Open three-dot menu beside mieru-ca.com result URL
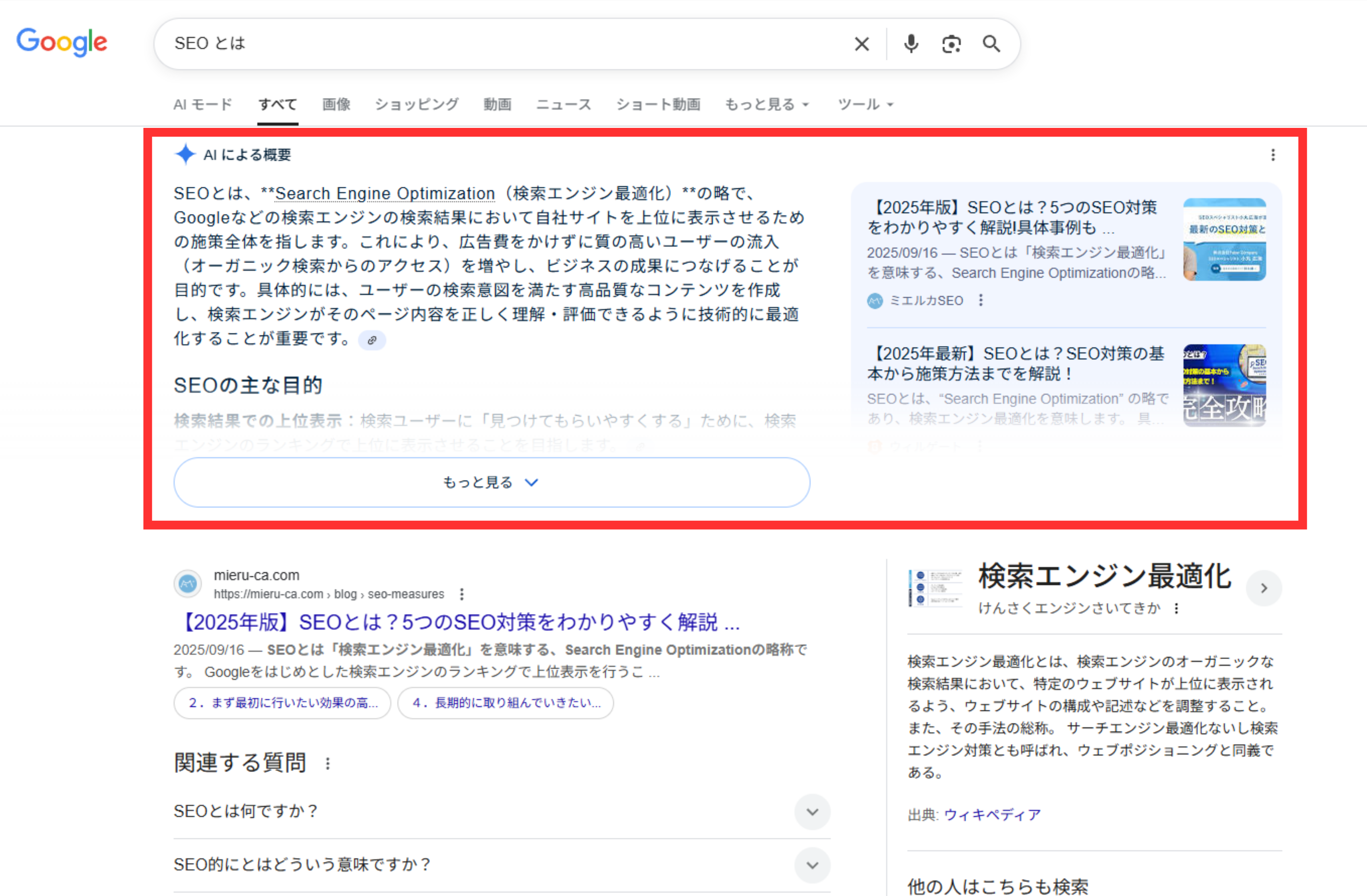The image size is (1367, 896). click(462, 594)
